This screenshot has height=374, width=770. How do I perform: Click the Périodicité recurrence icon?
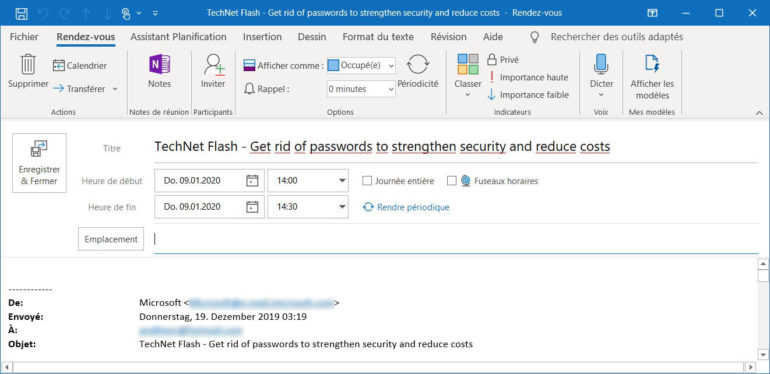418,64
